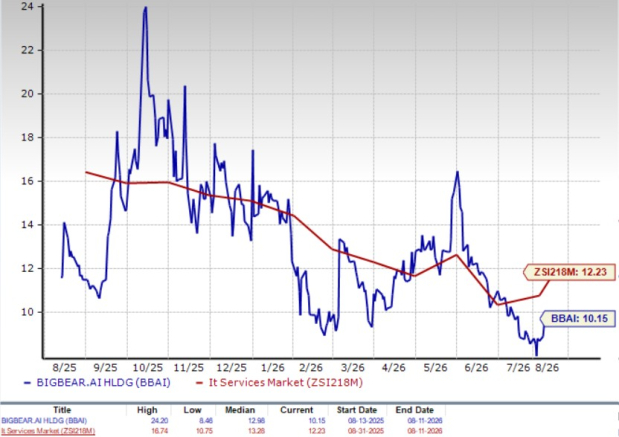Click the 12/25 x-axis label
Screen dimensions: 619x437
tap(231, 368)
